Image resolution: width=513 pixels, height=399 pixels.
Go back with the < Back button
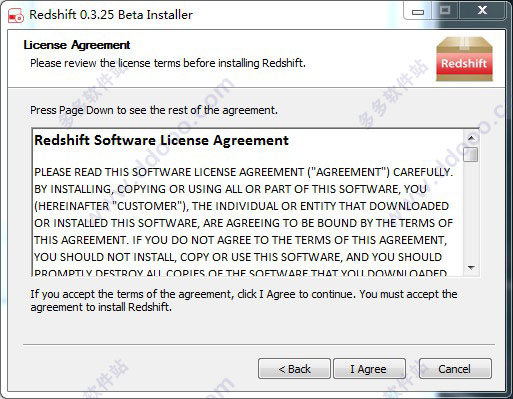294,369
